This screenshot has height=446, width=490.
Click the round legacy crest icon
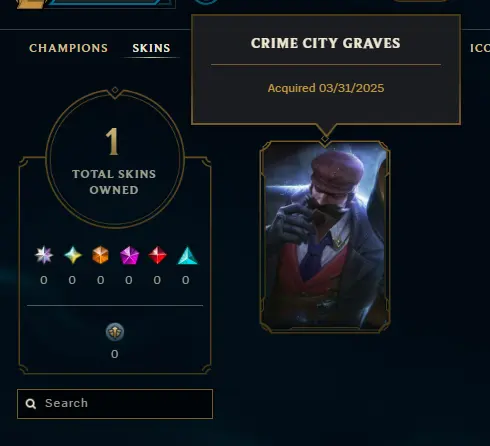[x=115, y=332]
